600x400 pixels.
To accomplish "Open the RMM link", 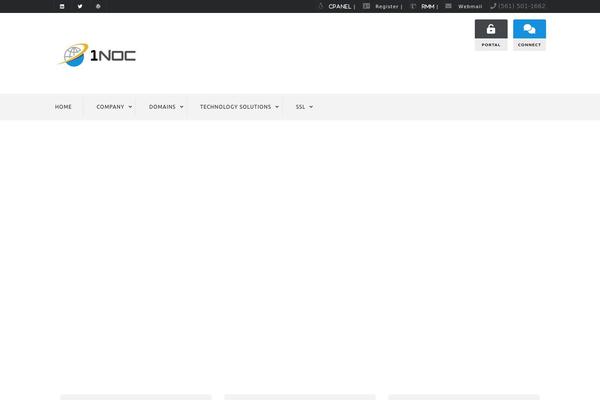I will coord(428,7).
